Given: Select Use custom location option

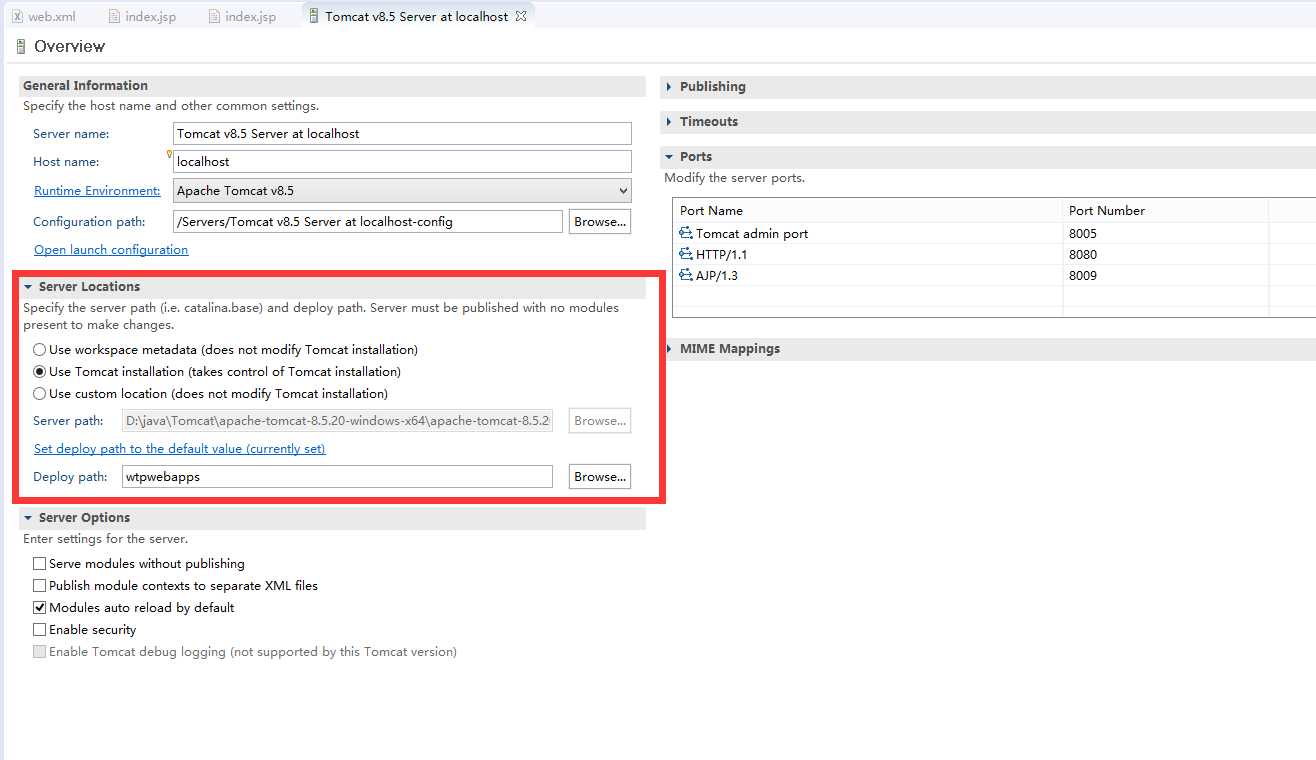Looking at the screenshot, I should click(39, 394).
